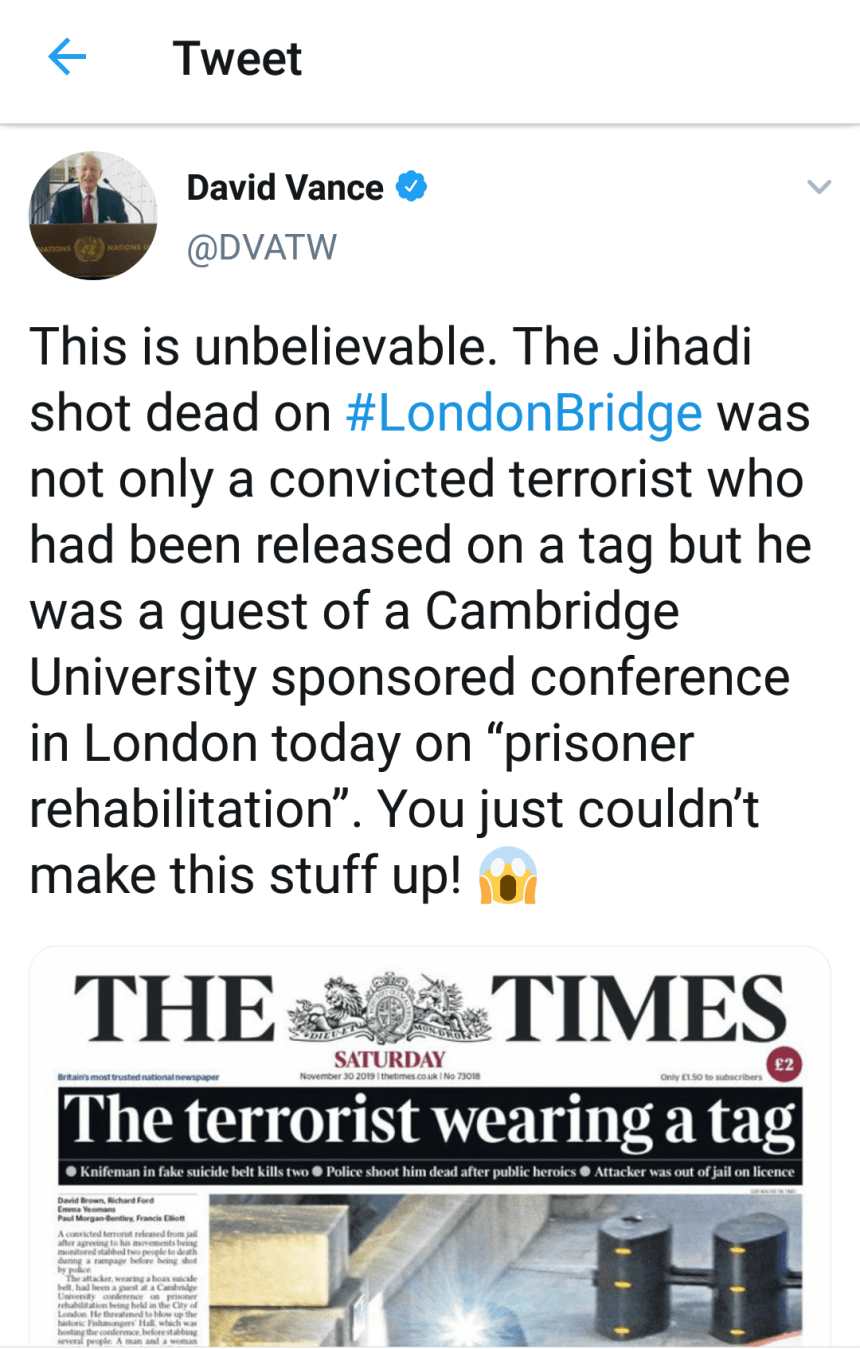Click the blue verified badge
This screenshot has width=860, height=1349.
pos(412,187)
